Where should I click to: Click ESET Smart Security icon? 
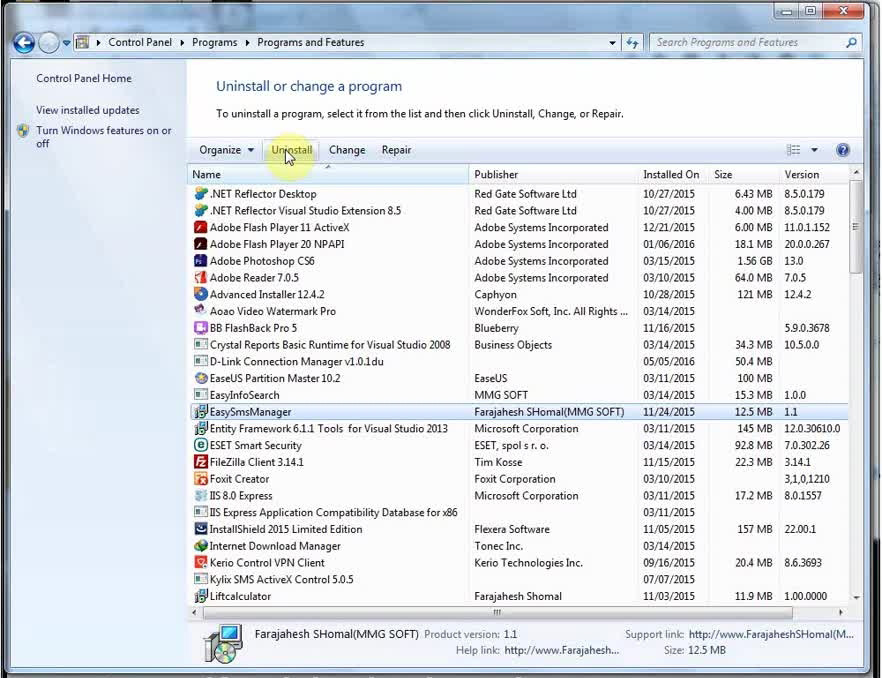200,445
